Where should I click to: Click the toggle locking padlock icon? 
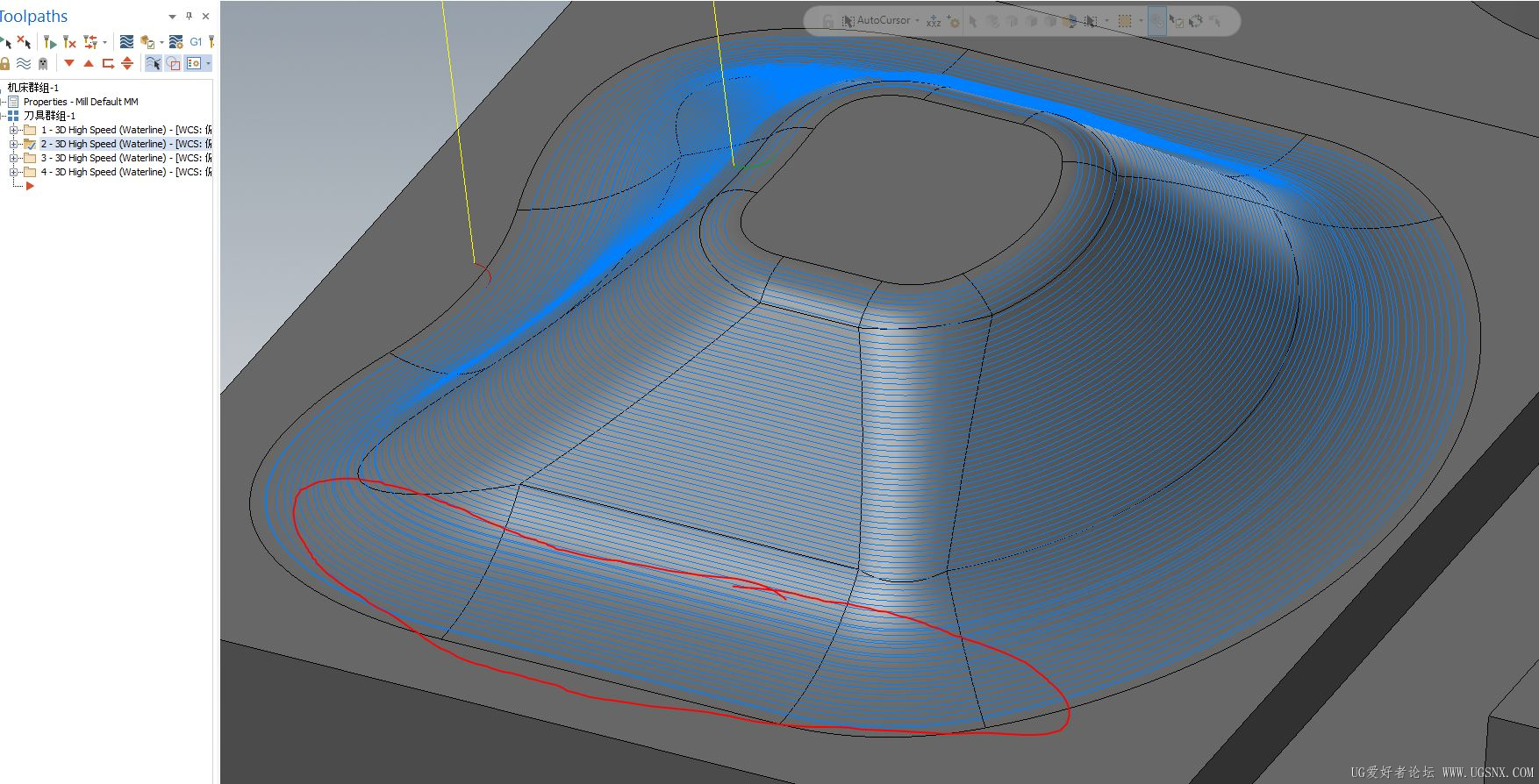pyautogui.click(x=5, y=63)
